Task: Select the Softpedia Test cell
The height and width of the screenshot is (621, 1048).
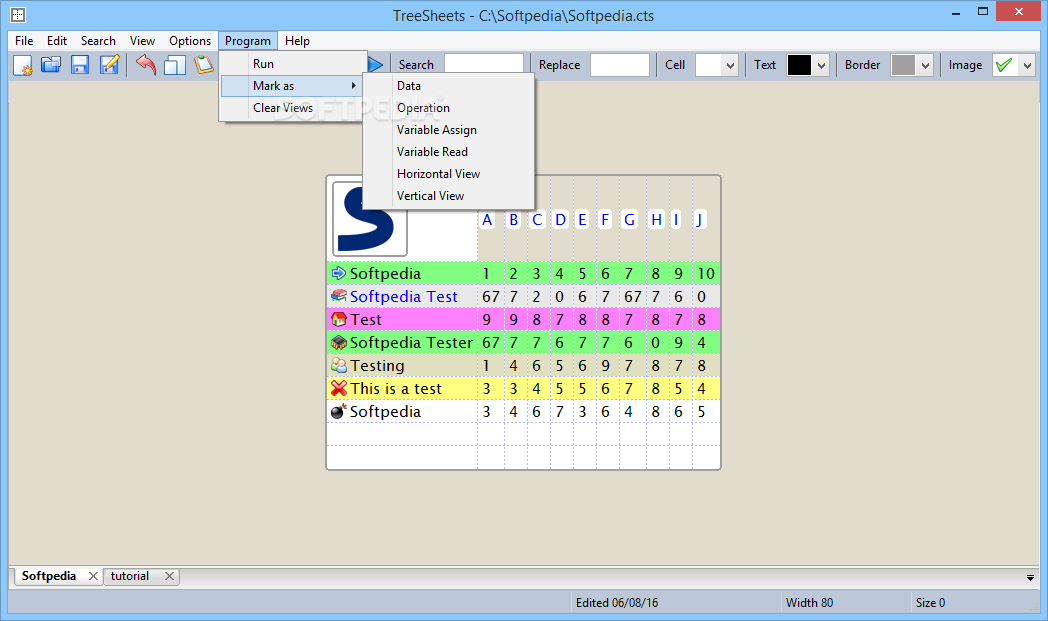Action: click(403, 296)
